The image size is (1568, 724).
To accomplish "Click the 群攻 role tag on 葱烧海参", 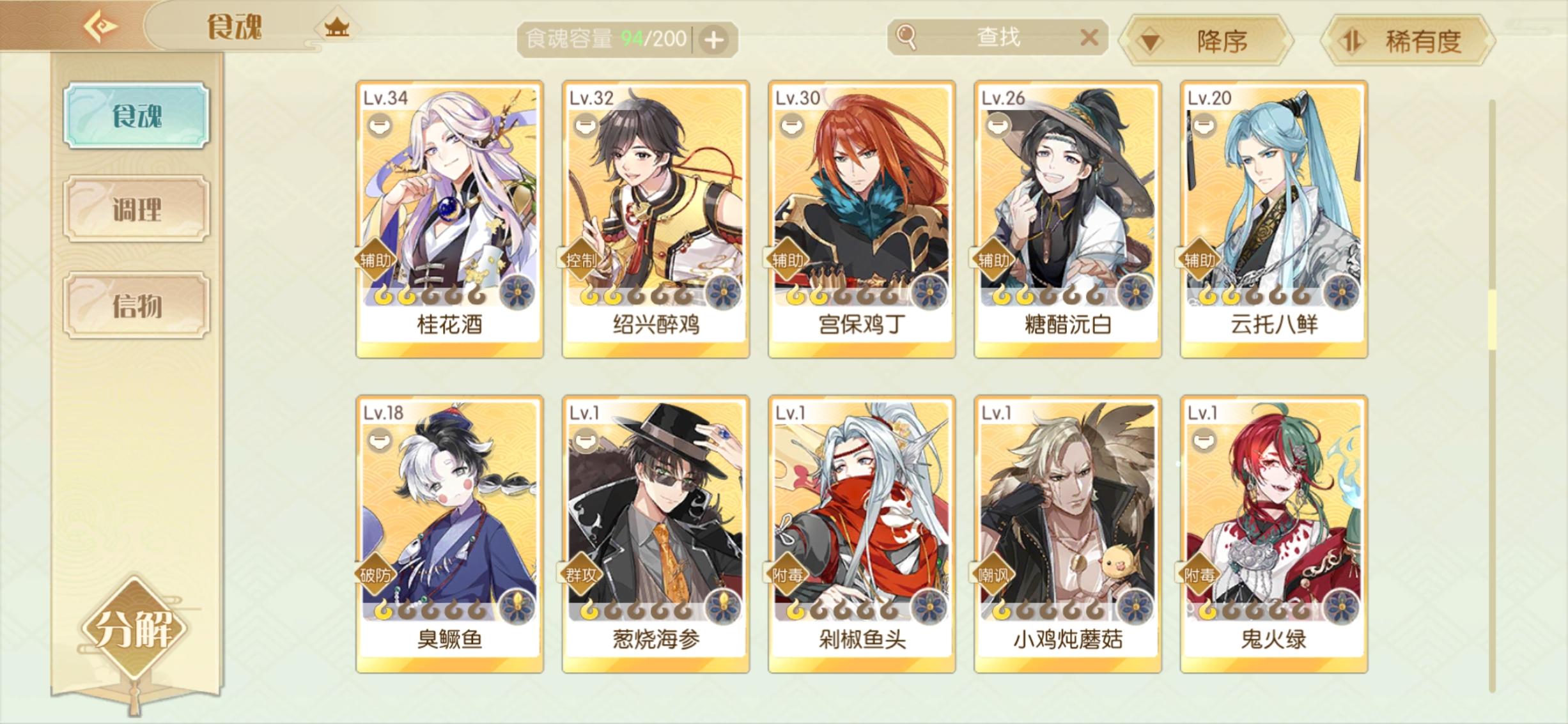I will point(581,574).
